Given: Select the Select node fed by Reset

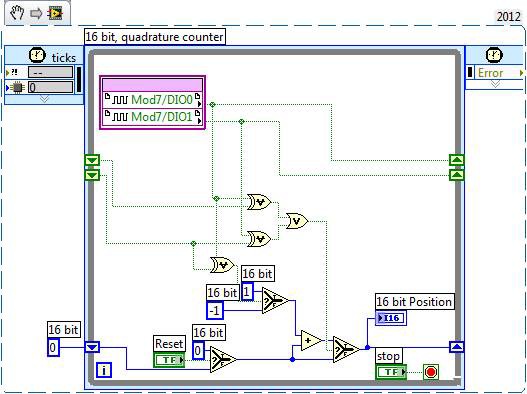Looking at the screenshot, I should tap(223, 359).
